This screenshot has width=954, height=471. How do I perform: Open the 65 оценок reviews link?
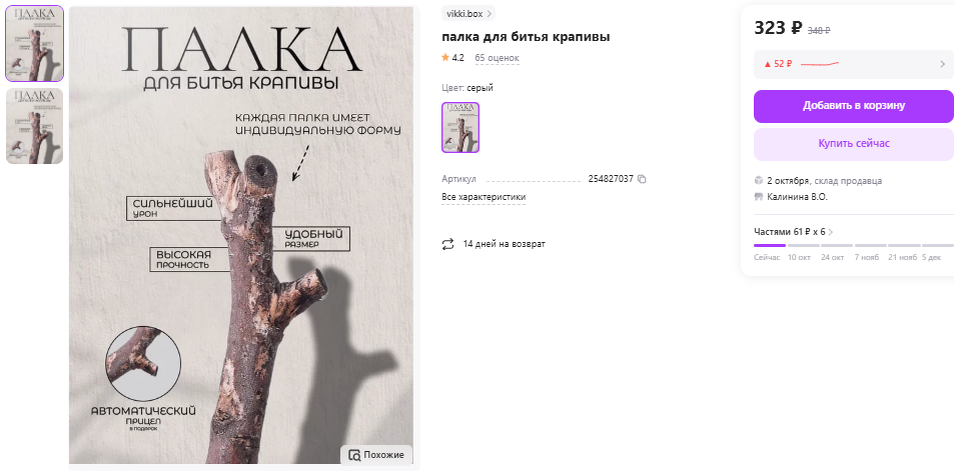(497, 58)
